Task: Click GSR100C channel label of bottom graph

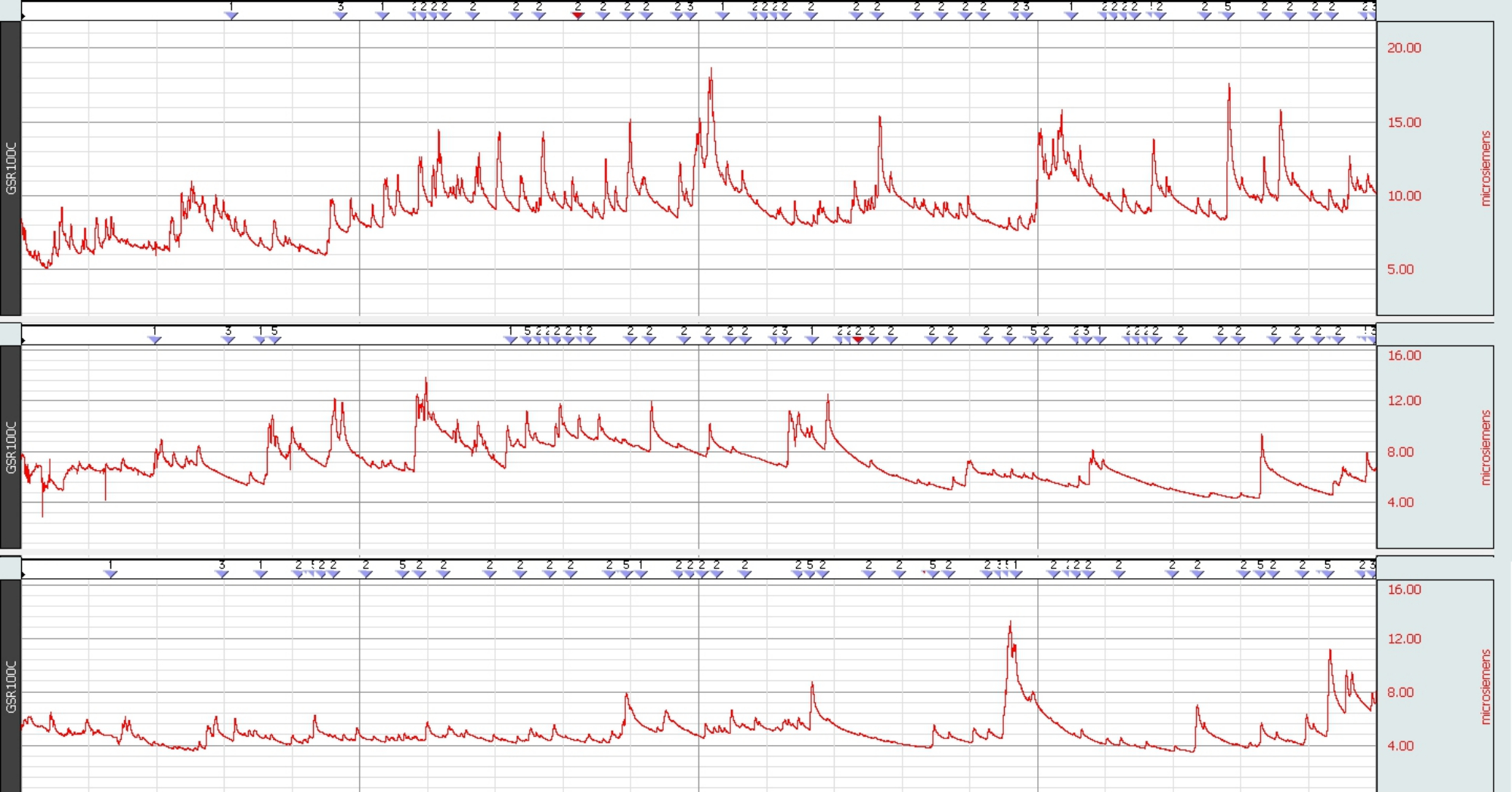Action: [11, 686]
